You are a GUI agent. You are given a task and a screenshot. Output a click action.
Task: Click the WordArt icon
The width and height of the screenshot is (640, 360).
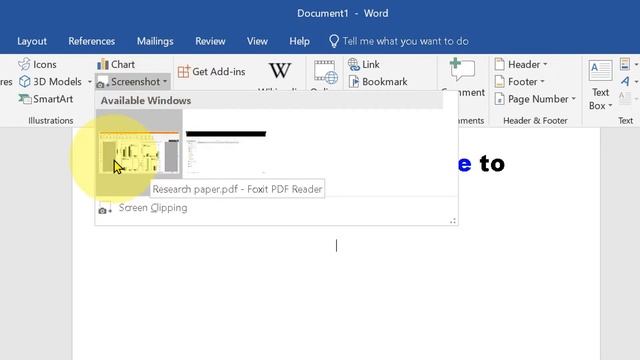[625, 81]
